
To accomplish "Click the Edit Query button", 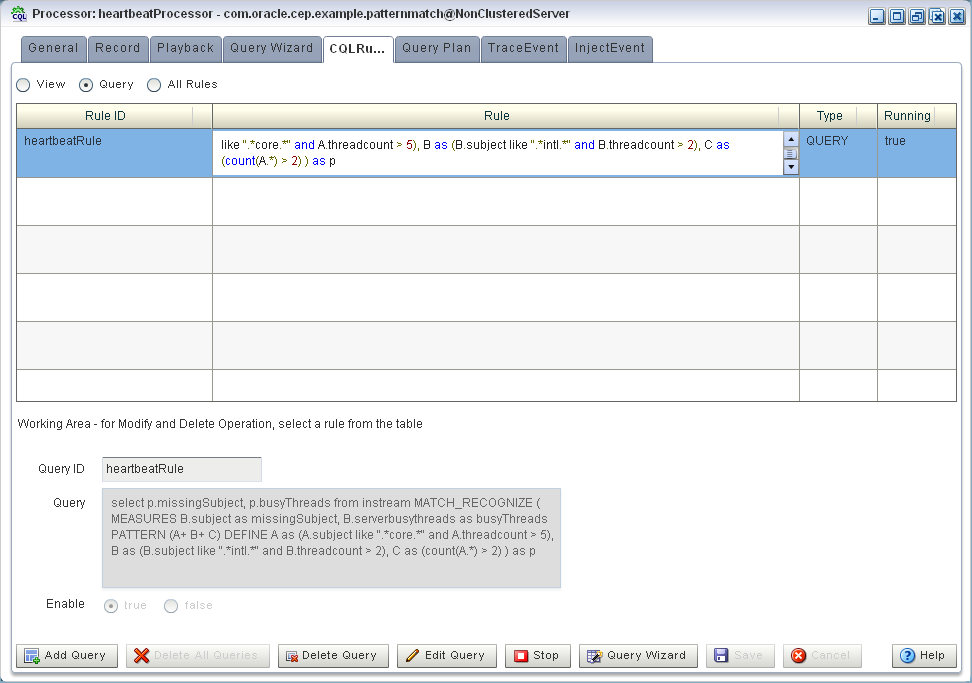I will 446,656.
